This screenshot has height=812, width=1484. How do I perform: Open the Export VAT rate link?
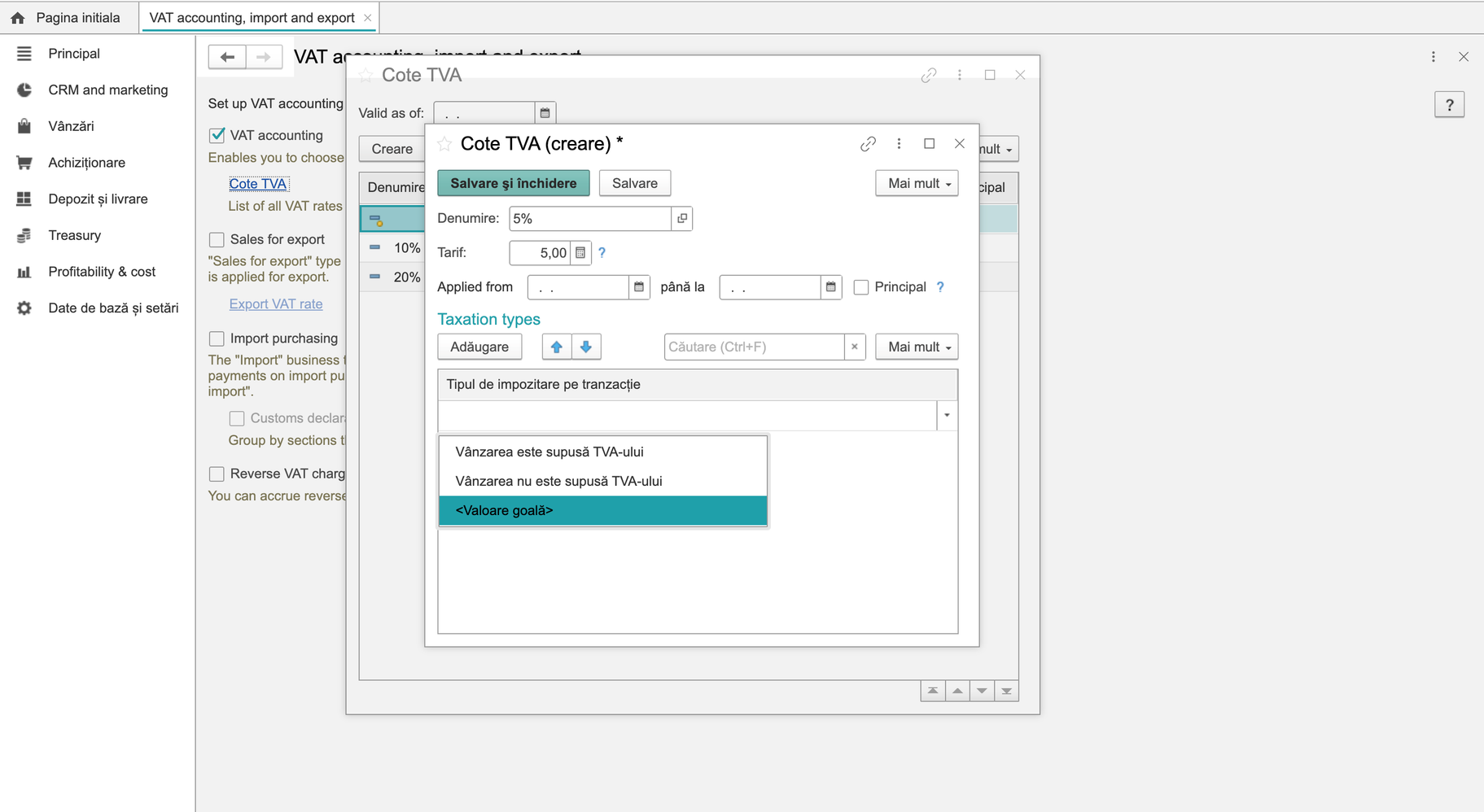(276, 303)
